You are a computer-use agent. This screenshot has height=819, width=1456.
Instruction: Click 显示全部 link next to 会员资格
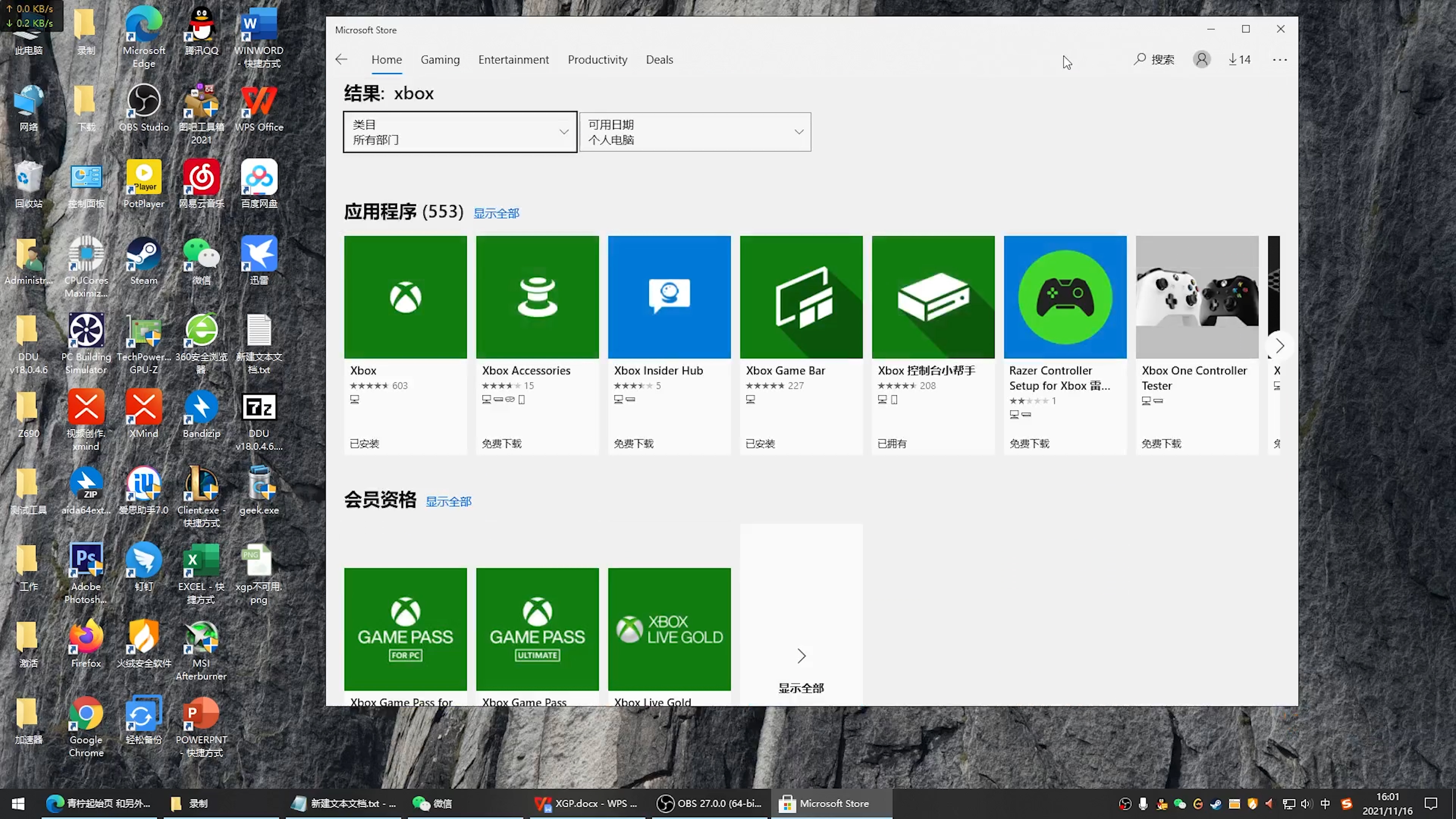[448, 501]
